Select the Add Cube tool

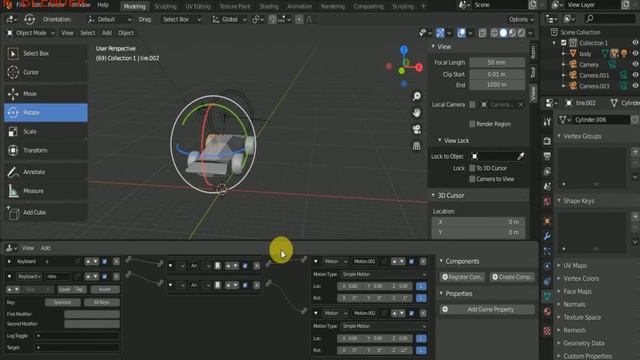[x=46, y=213]
